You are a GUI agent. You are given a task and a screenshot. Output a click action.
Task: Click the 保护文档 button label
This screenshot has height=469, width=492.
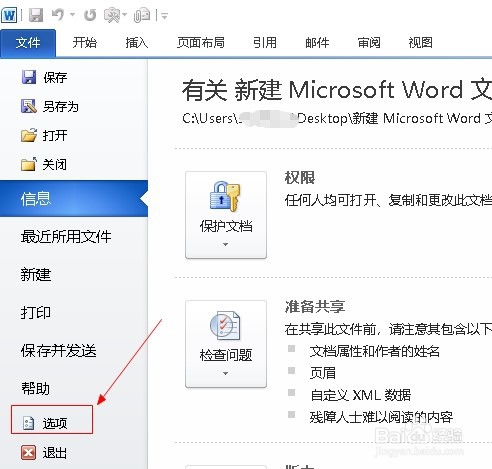coord(226,226)
